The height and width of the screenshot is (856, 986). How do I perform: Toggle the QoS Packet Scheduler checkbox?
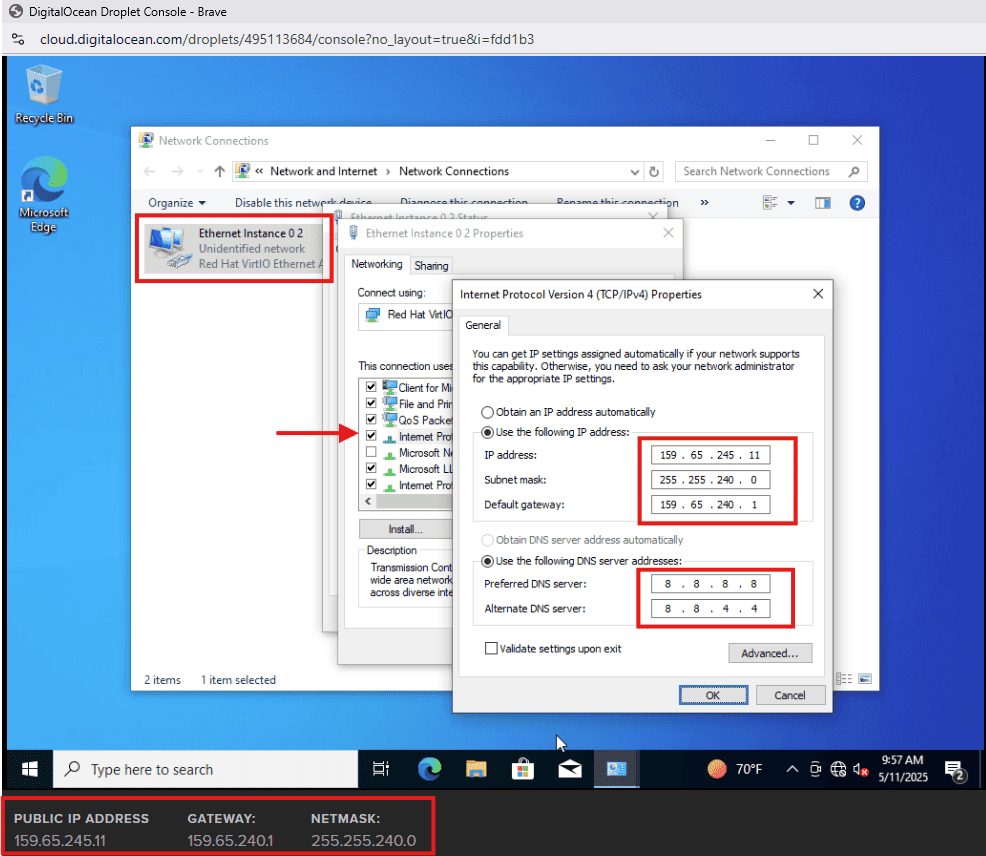371,419
